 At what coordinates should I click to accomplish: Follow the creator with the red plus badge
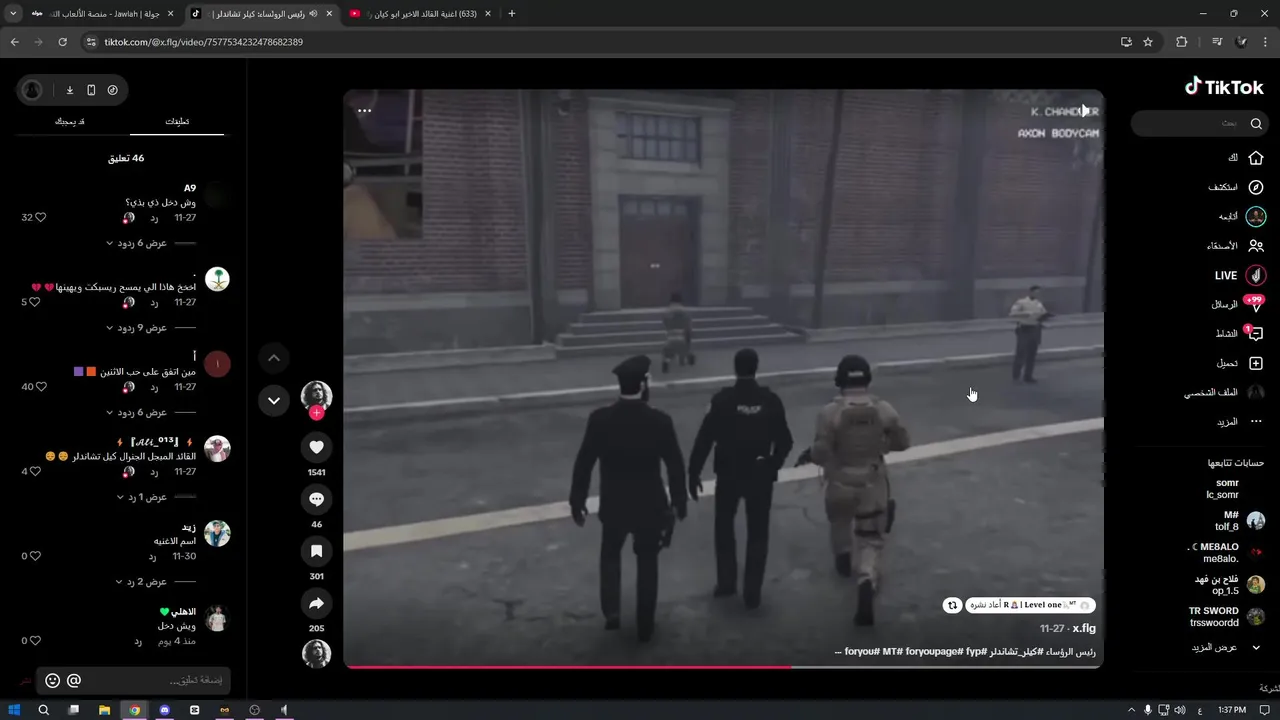[317, 413]
